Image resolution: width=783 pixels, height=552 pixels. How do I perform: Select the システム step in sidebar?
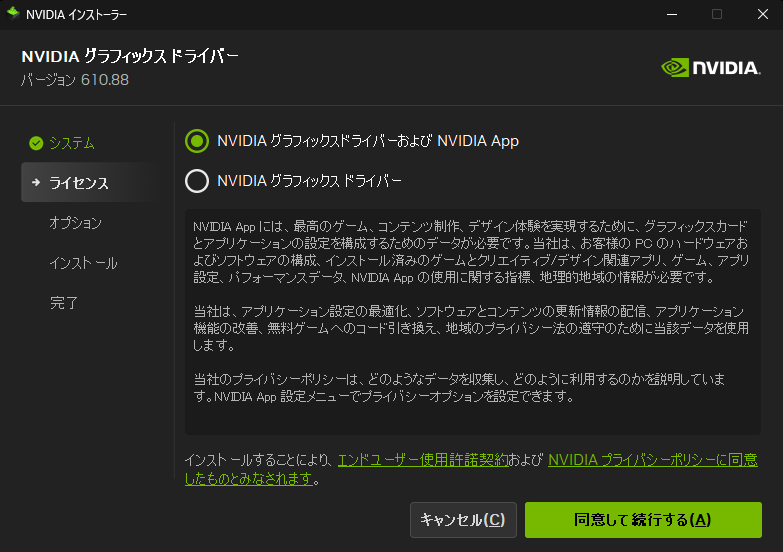(72, 143)
